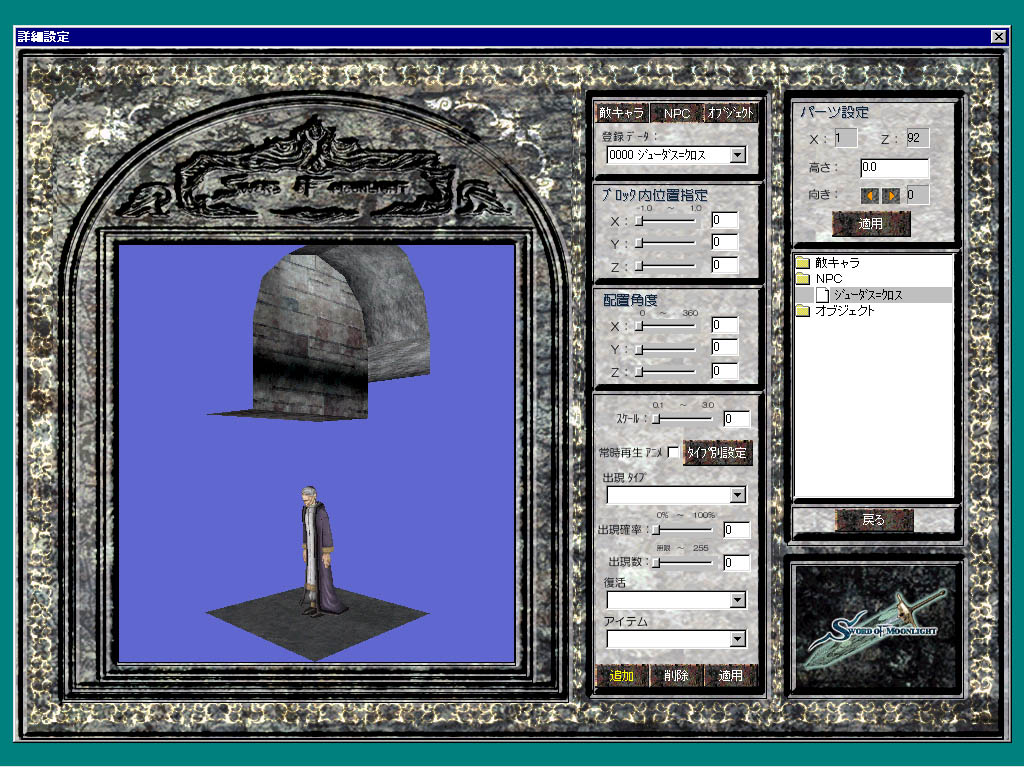The width and height of the screenshot is (1024, 768).
Task: Click the block position Z value field
Action: tap(724, 264)
